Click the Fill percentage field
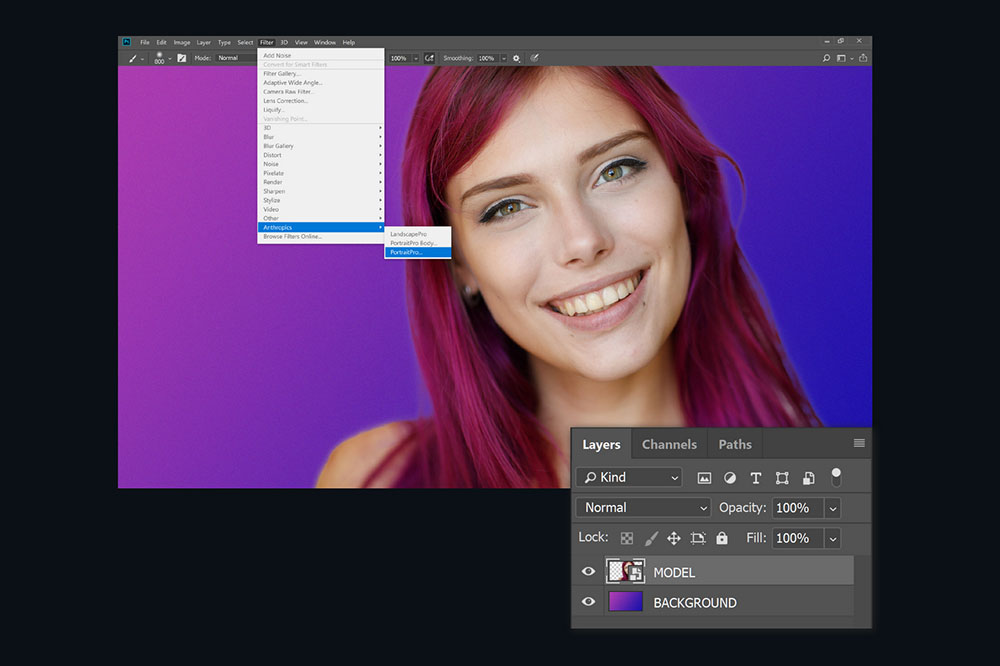The width and height of the screenshot is (1000, 666). tap(795, 538)
